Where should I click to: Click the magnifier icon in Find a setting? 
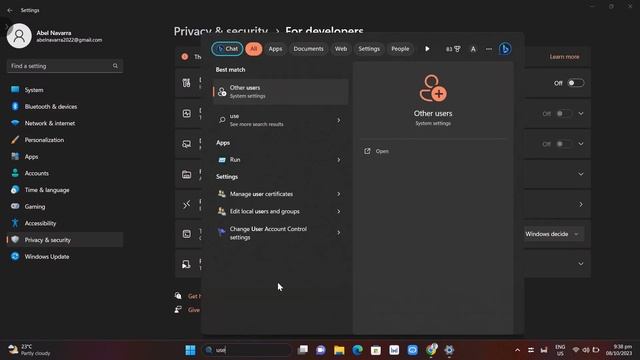pyautogui.click(x=115, y=66)
